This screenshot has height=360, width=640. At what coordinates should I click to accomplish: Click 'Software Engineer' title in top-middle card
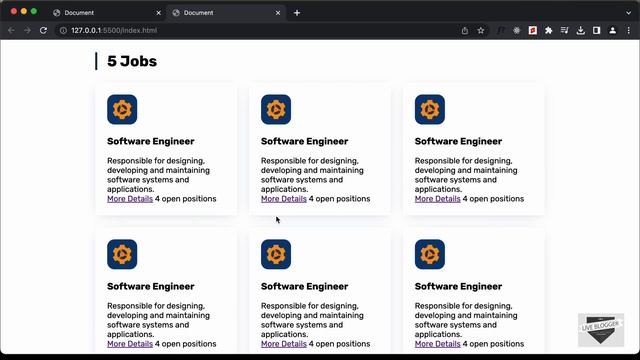pos(304,141)
